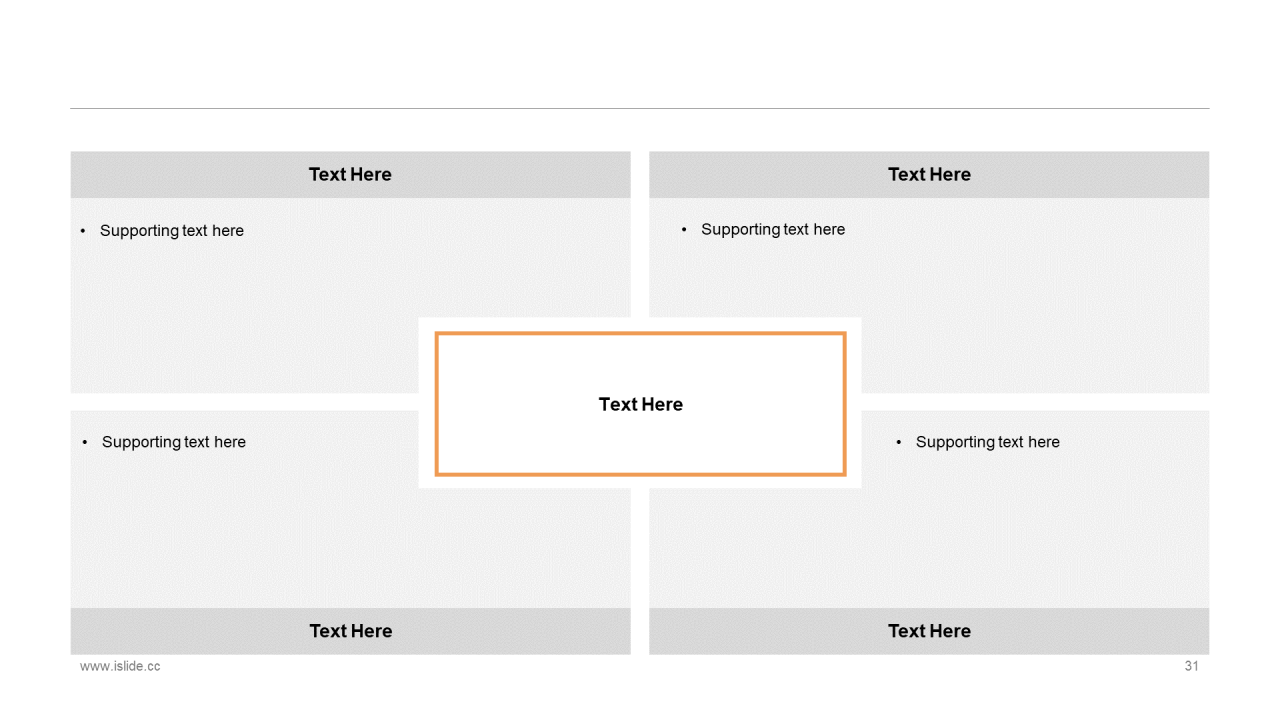Image resolution: width=1280 pixels, height=720 pixels.
Task: Click the thin horizontal line under the title area
Action: point(640,108)
